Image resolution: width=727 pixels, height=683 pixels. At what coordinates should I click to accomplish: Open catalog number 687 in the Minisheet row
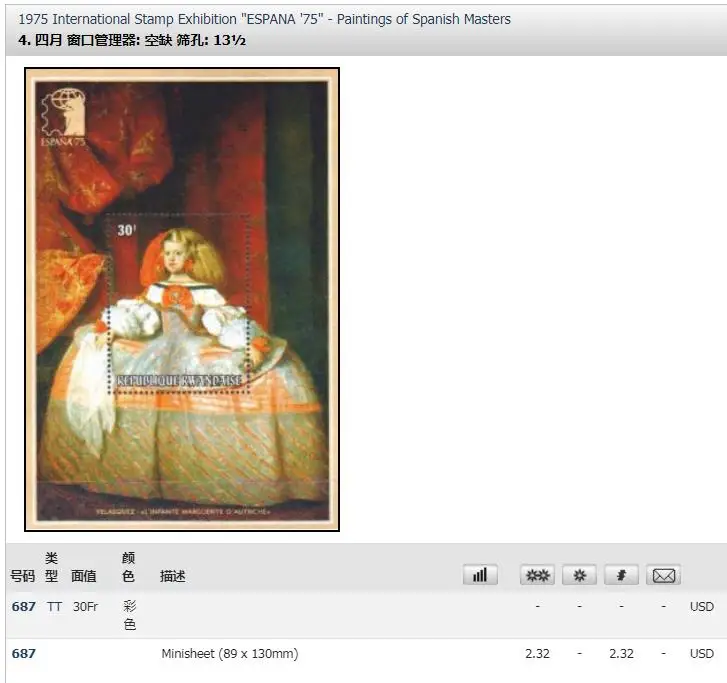click(24, 653)
